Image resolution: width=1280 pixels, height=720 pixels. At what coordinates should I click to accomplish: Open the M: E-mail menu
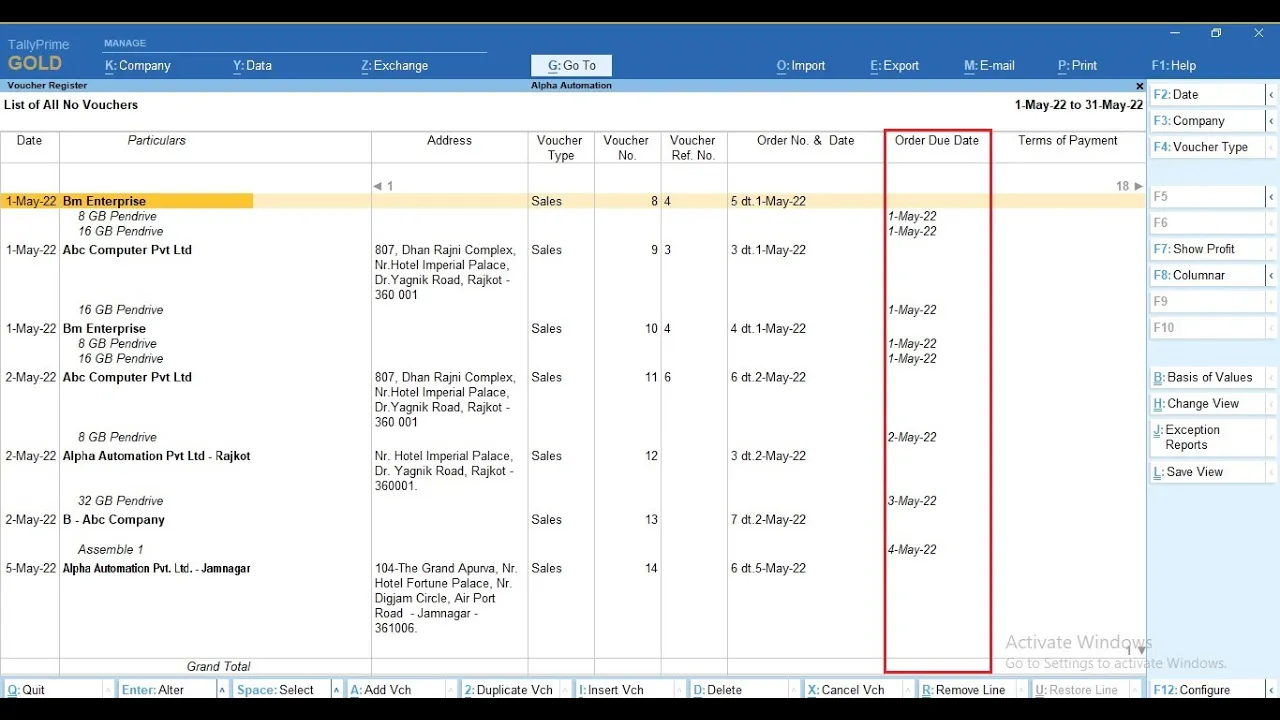pos(989,66)
